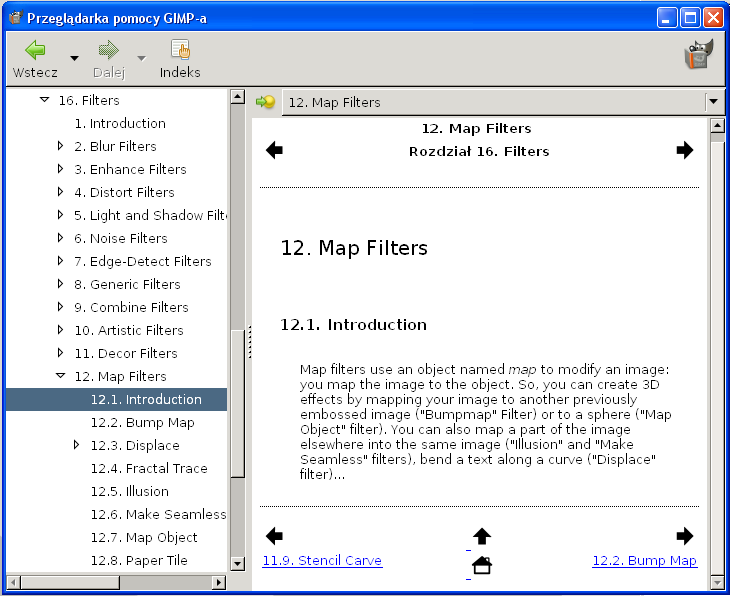This screenshot has height=596, width=730.
Task: Collapse the 16. Filters tree node
Action: [44, 100]
